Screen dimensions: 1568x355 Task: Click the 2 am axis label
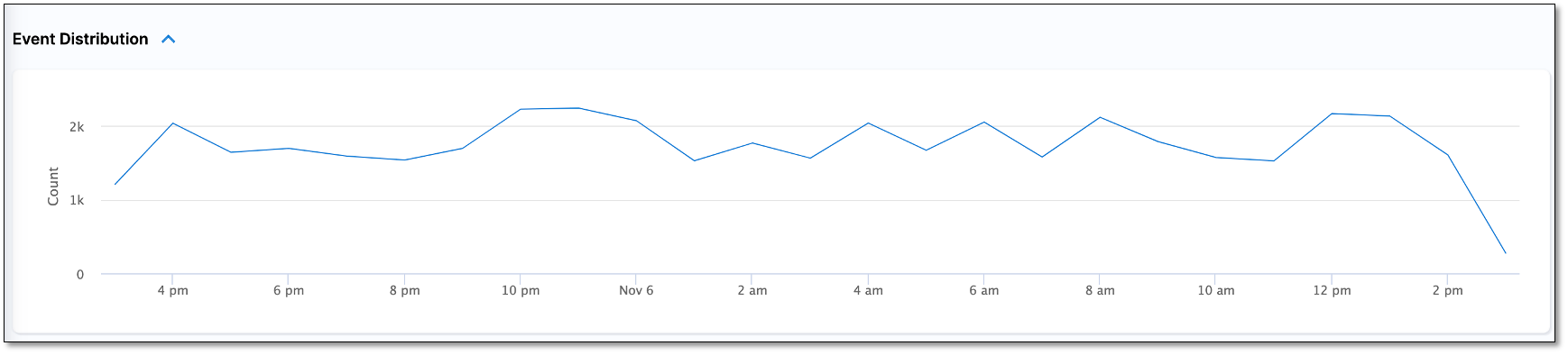pyautogui.click(x=752, y=290)
